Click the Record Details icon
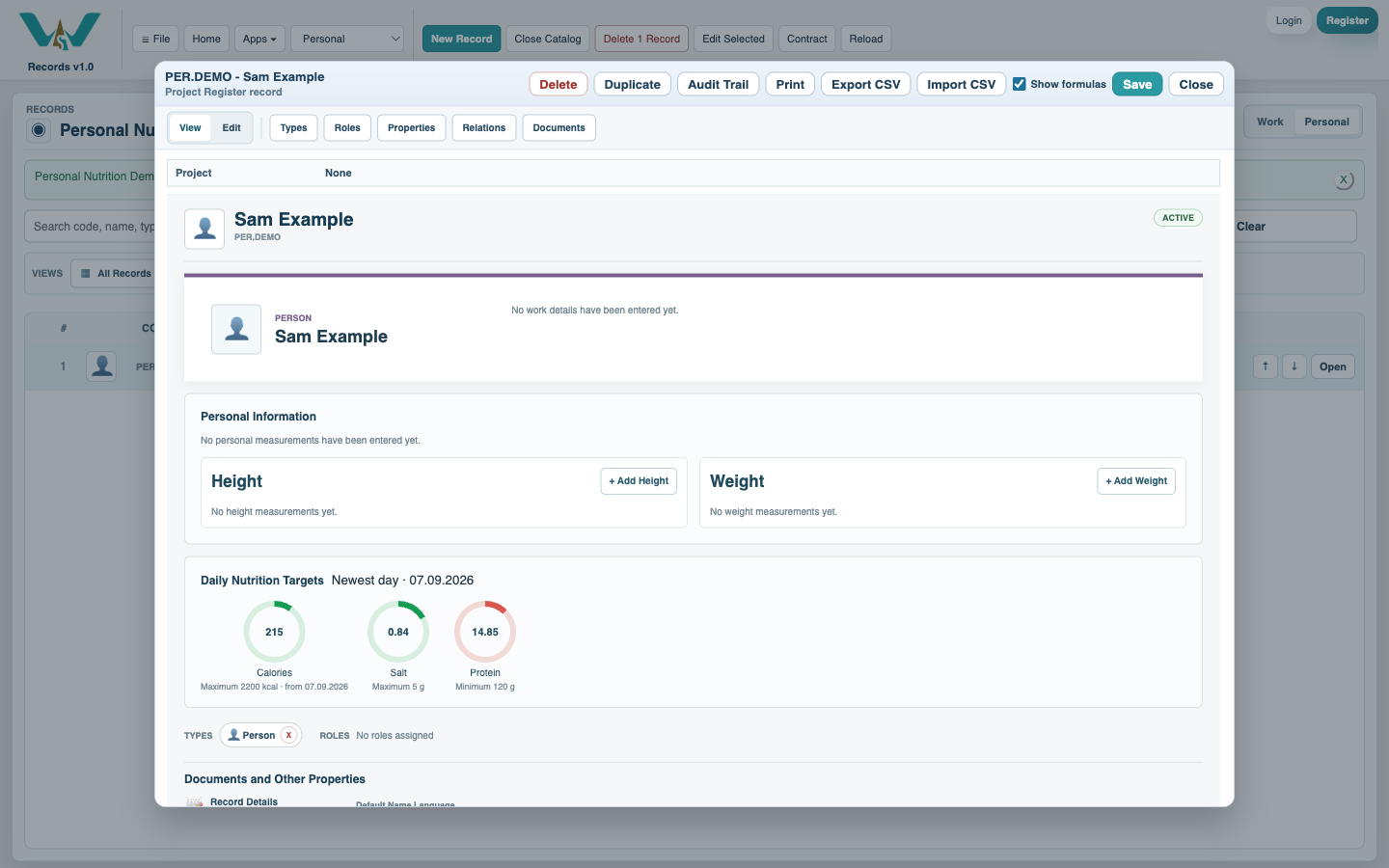The width and height of the screenshot is (1389, 868). point(195,801)
